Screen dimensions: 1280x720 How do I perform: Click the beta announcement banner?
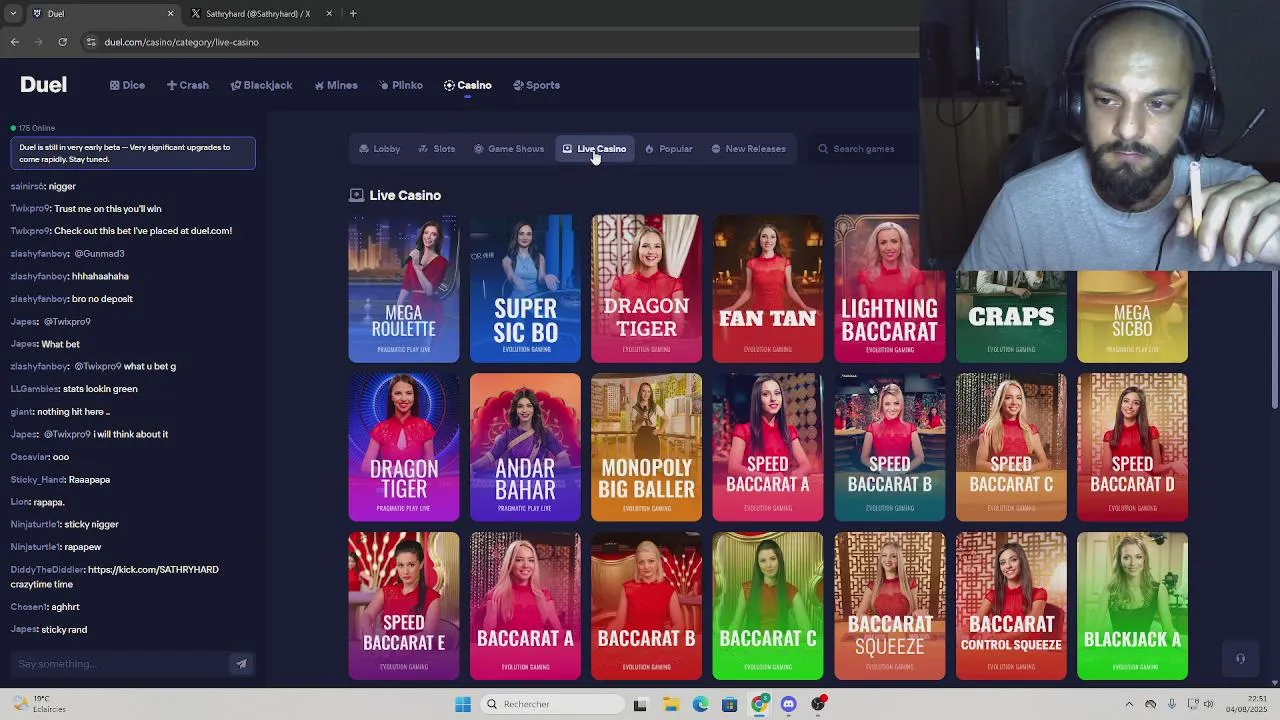[x=133, y=153]
